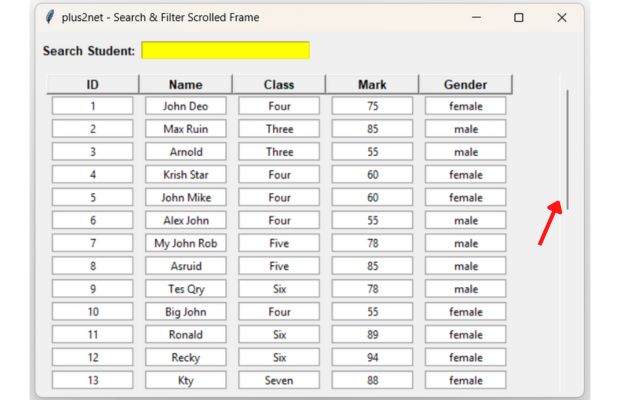The height and width of the screenshot is (400, 620).
Task: Click the Mark column header
Action: pyautogui.click(x=372, y=84)
